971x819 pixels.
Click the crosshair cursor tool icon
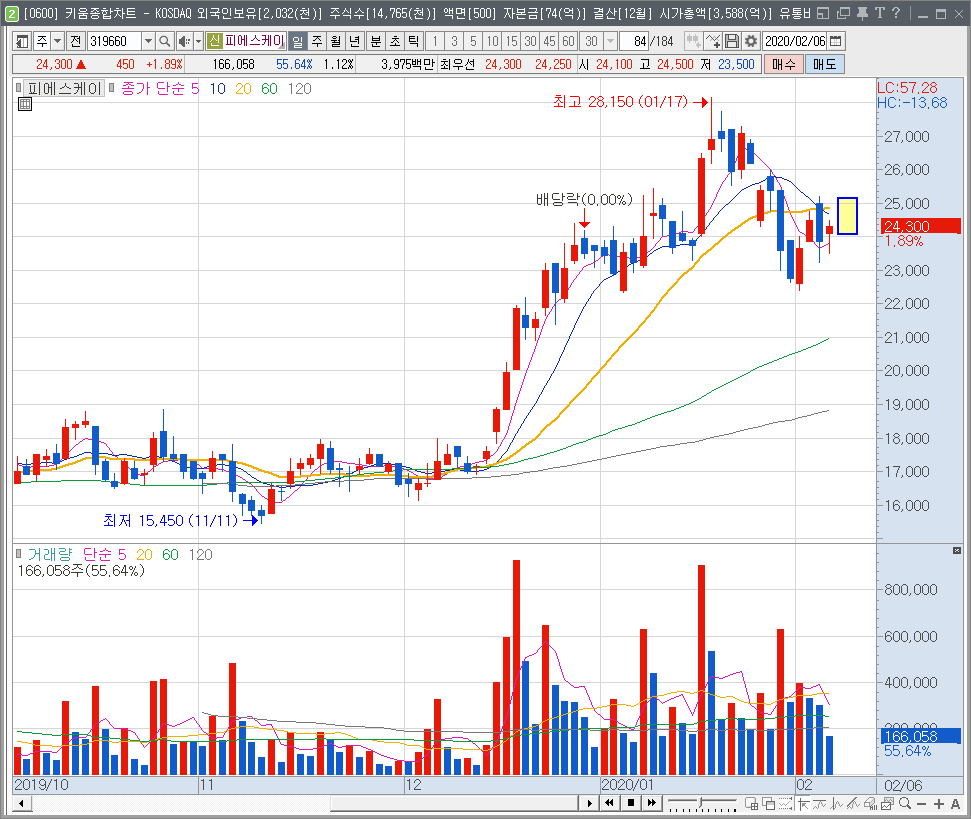coord(804,804)
